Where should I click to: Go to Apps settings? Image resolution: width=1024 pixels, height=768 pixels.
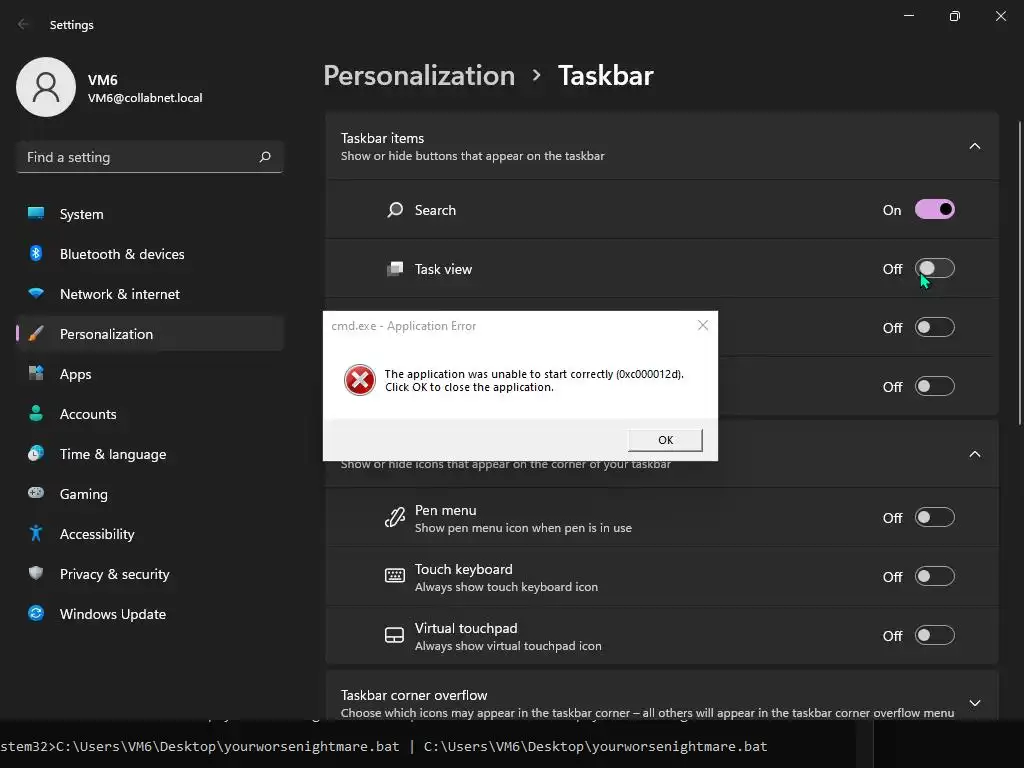point(150,374)
